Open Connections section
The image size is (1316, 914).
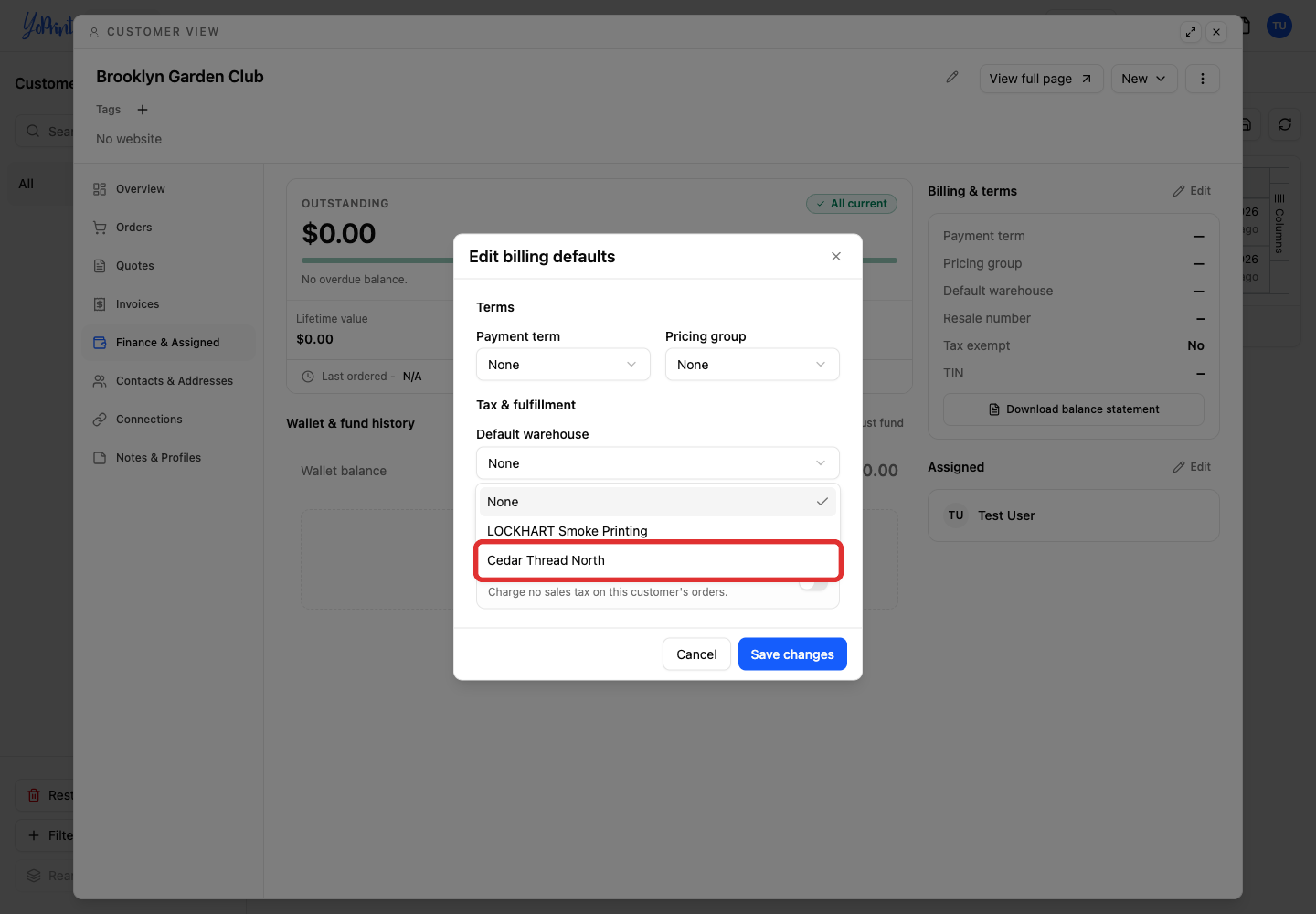[169, 420]
